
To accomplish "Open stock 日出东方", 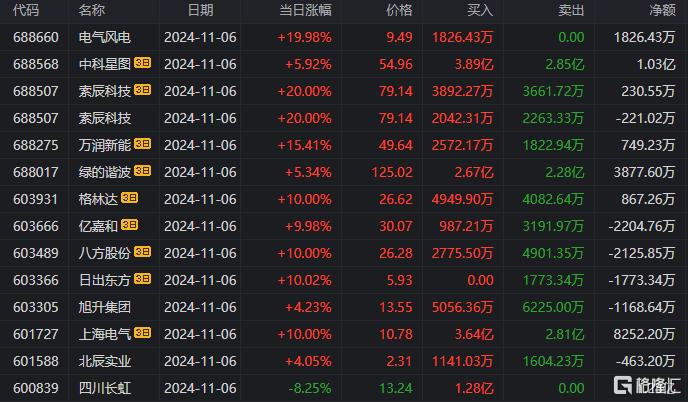I will click(x=104, y=280).
